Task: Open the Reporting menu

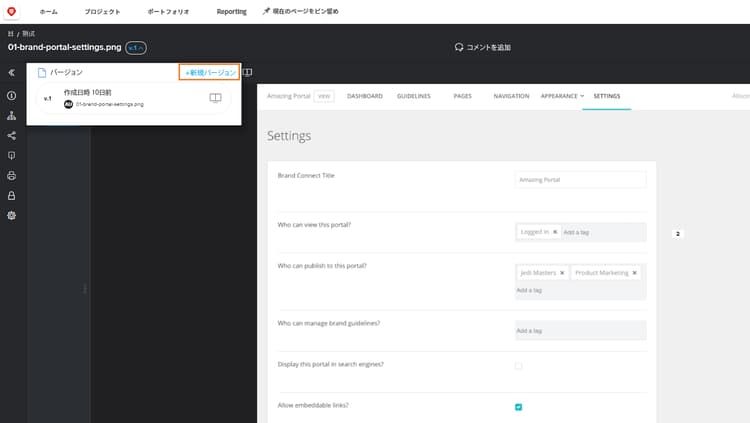Action: 232,11
